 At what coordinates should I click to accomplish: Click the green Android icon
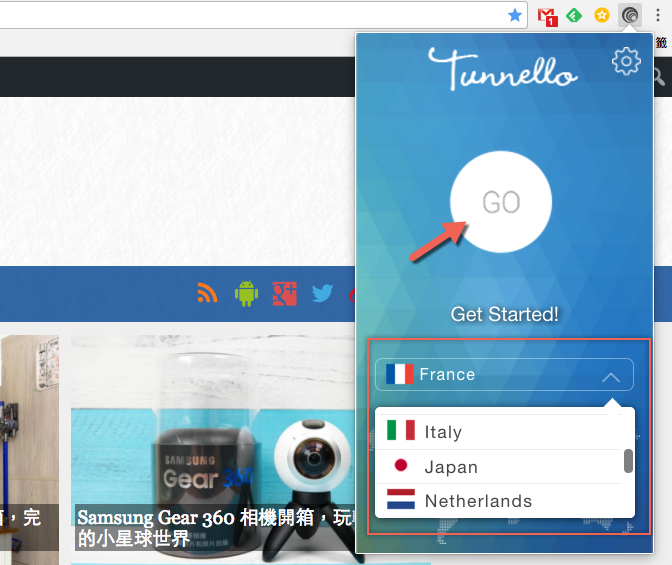tap(246, 294)
